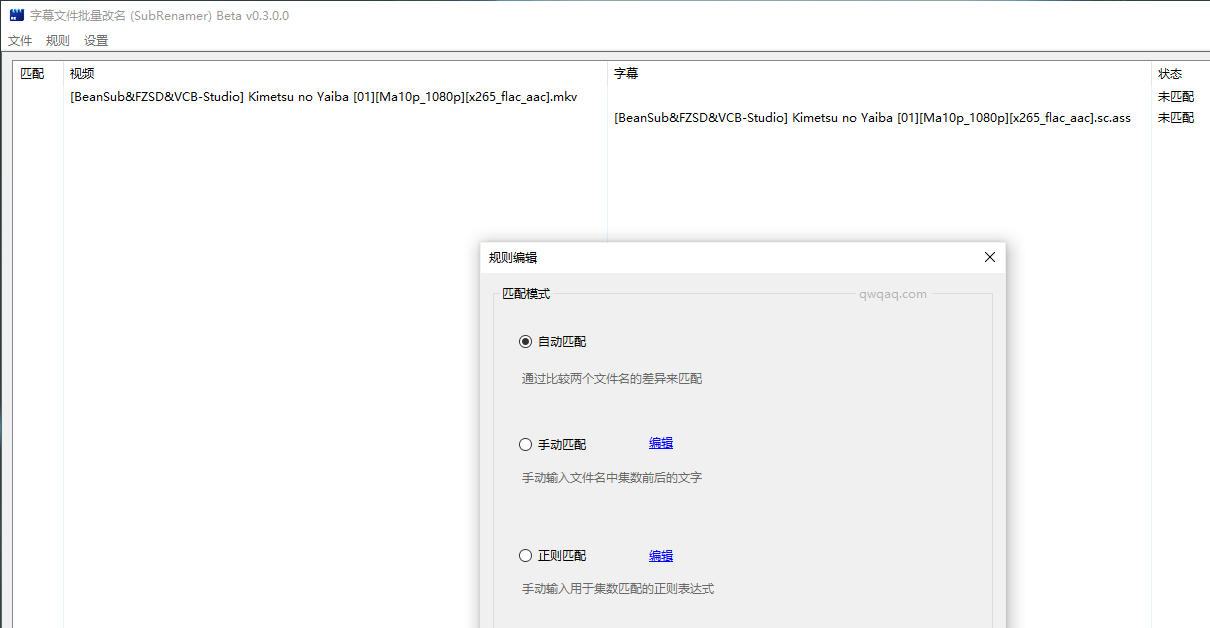Screen dimensions: 1210x628
Task: Click the 通过比较两个文件名的差异来匹配 description text
Action: coord(612,379)
